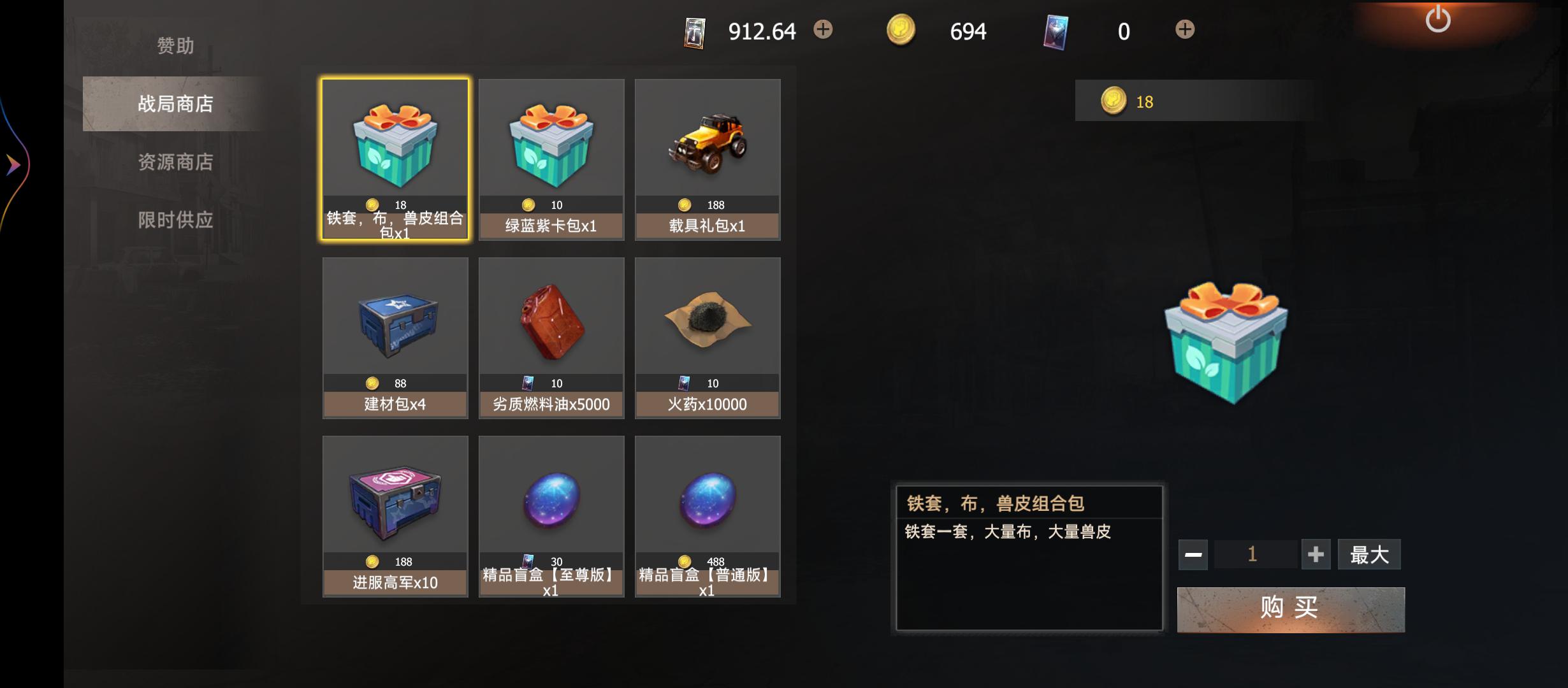
Task: Select the 火药x10000 gunpowder item
Action: (708, 338)
